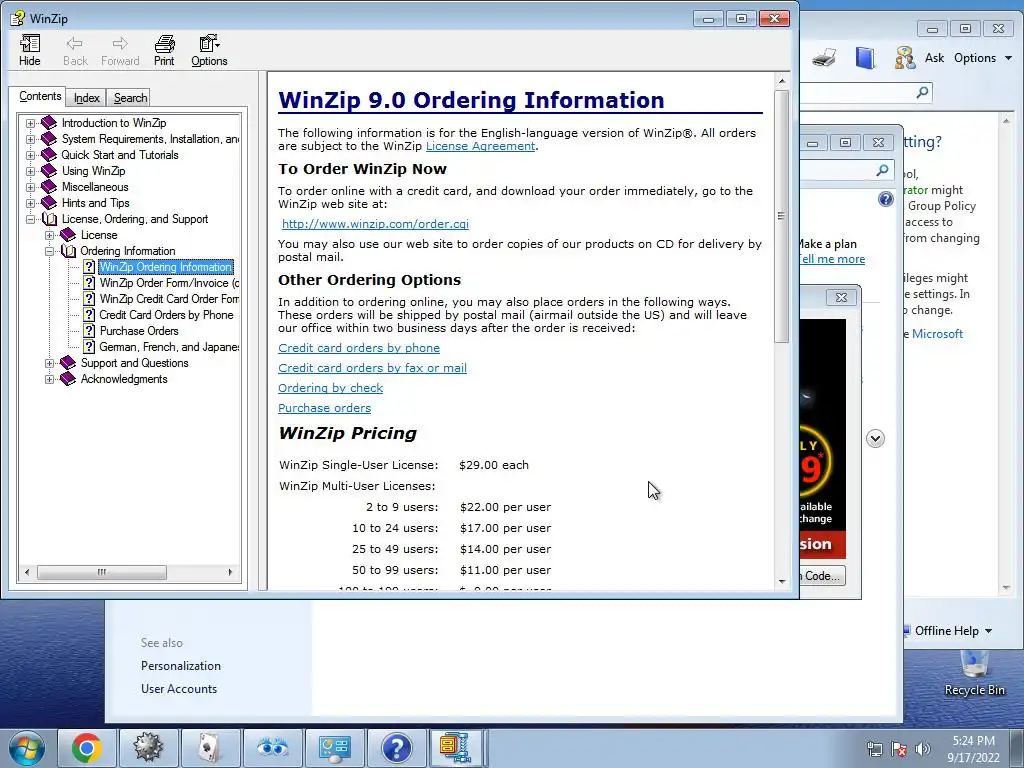Select German, French, and Japanese topic
This screenshot has height=768, width=1024.
pos(169,347)
